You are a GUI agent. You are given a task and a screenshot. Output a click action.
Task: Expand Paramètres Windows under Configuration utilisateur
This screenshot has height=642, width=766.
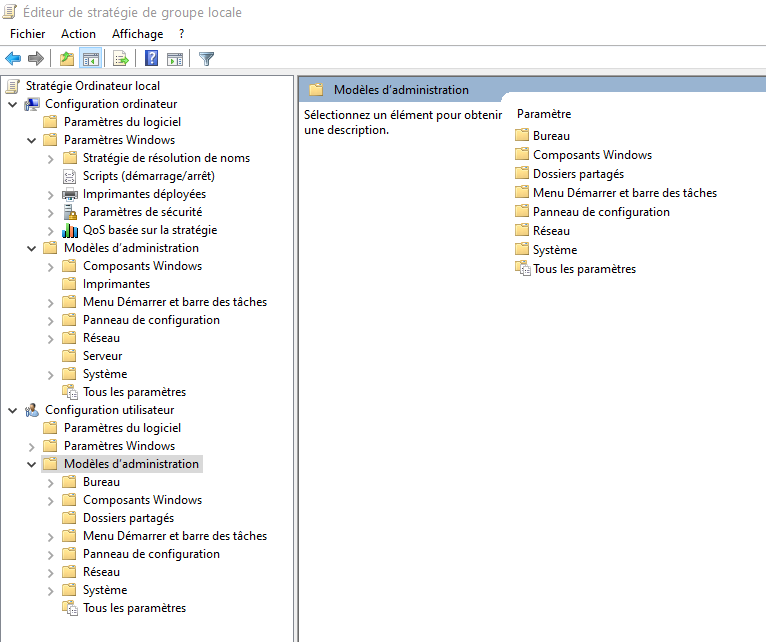(31, 446)
